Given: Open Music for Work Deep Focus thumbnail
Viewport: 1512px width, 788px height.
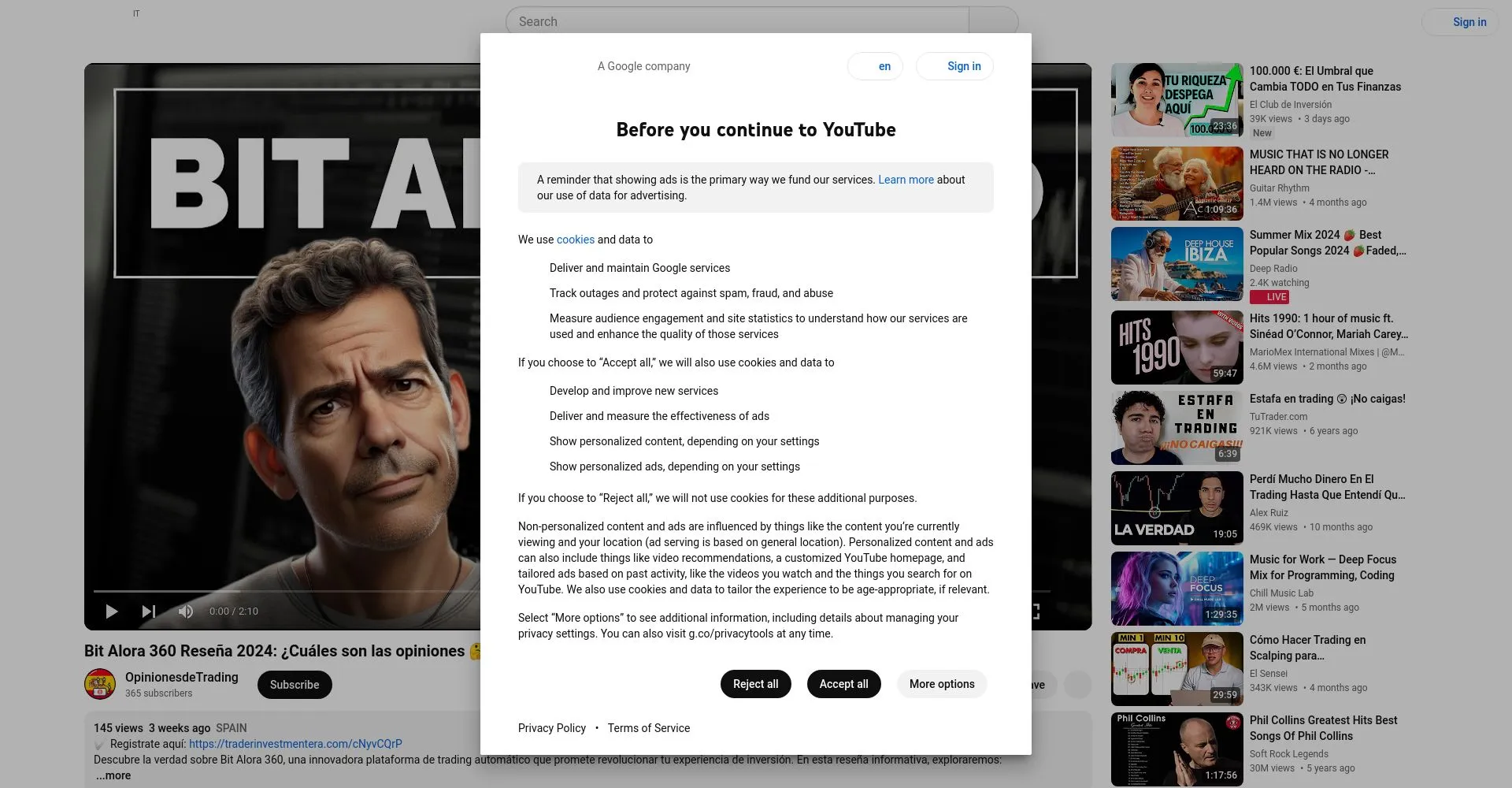Looking at the screenshot, I should pos(1177,589).
